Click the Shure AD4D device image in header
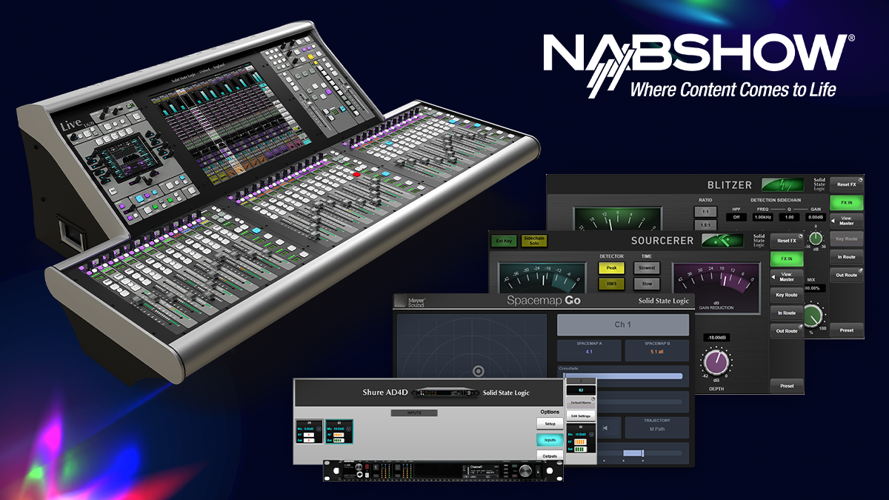 (445, 392)
